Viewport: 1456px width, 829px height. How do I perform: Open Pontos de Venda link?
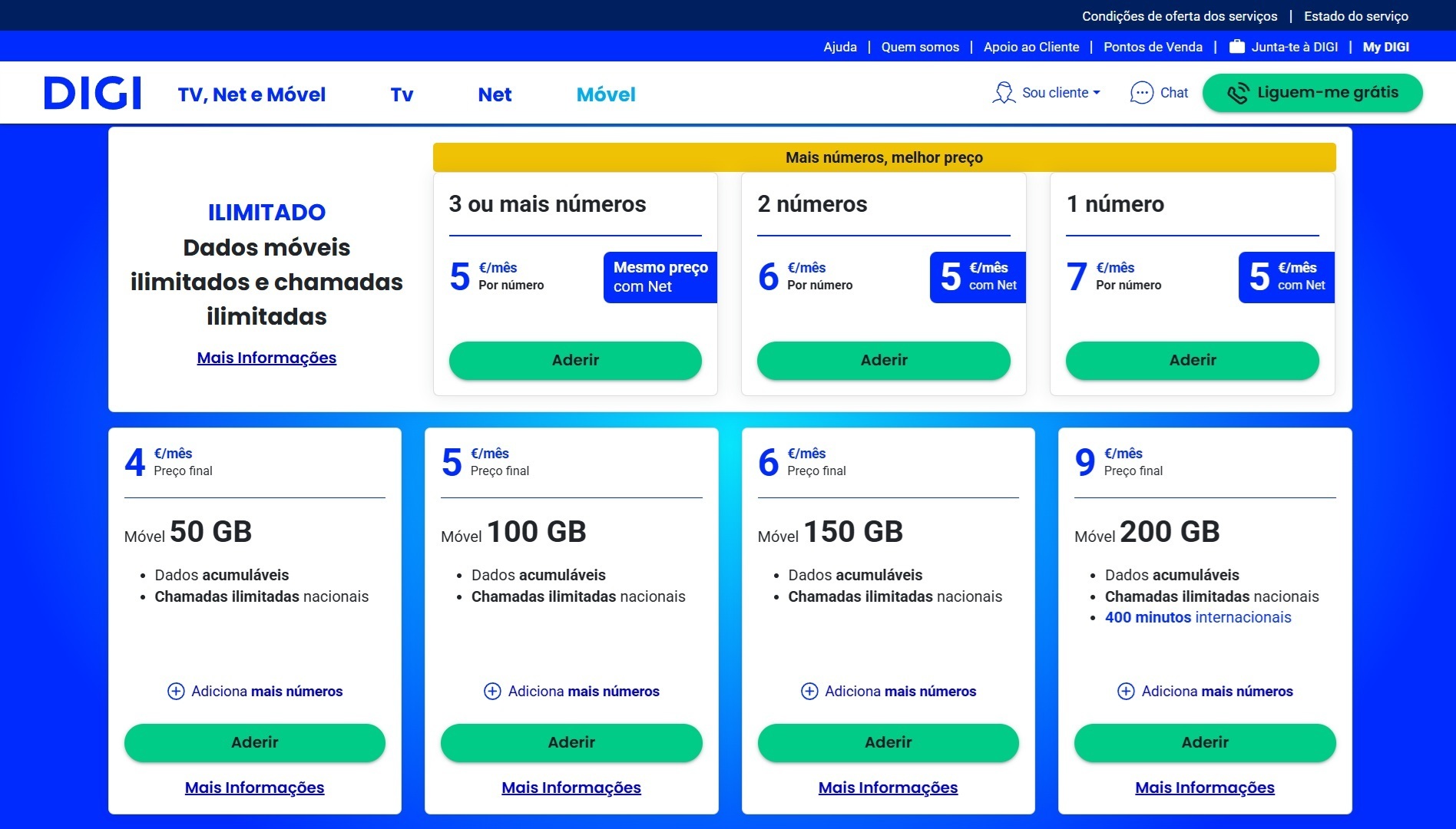pos(1153,47)
